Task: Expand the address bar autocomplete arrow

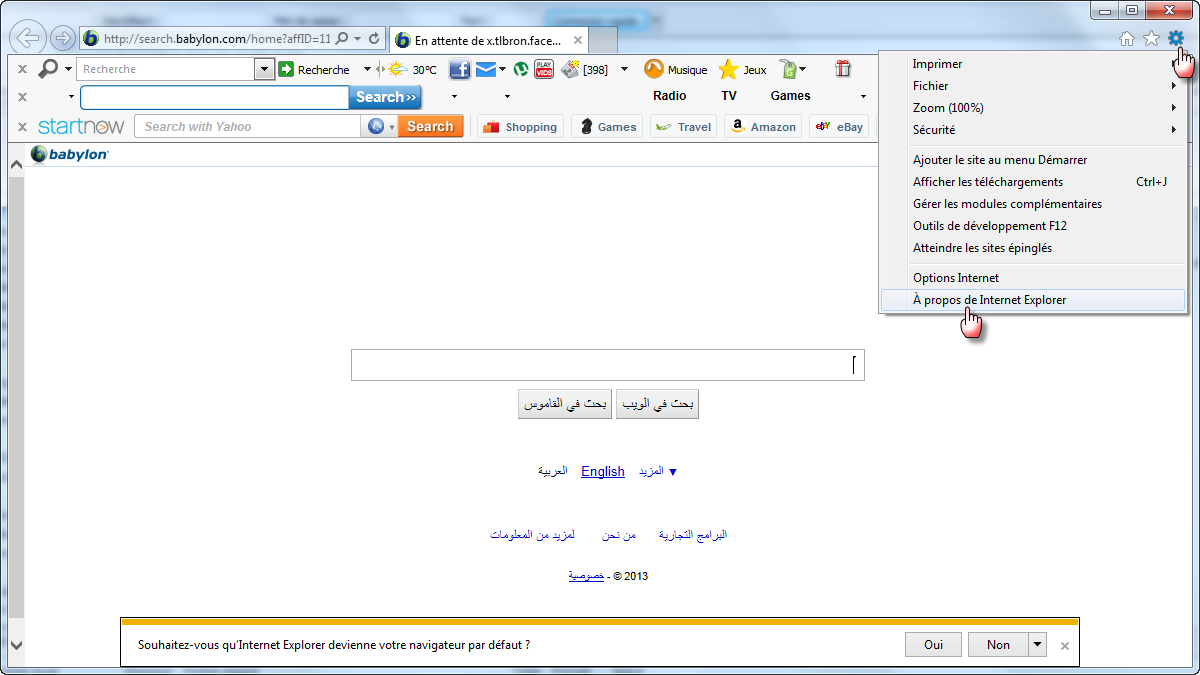Action: point(357,39)
